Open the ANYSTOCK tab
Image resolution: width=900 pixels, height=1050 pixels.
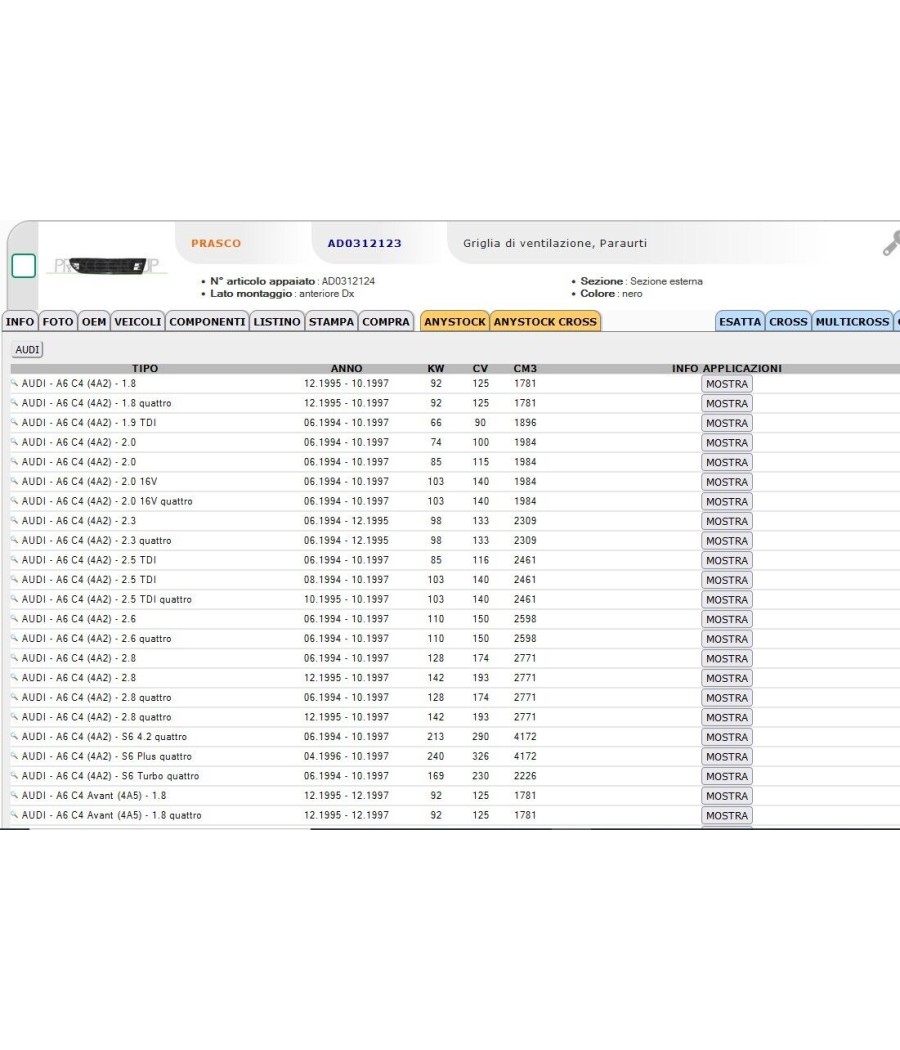[x=455, y=322]
